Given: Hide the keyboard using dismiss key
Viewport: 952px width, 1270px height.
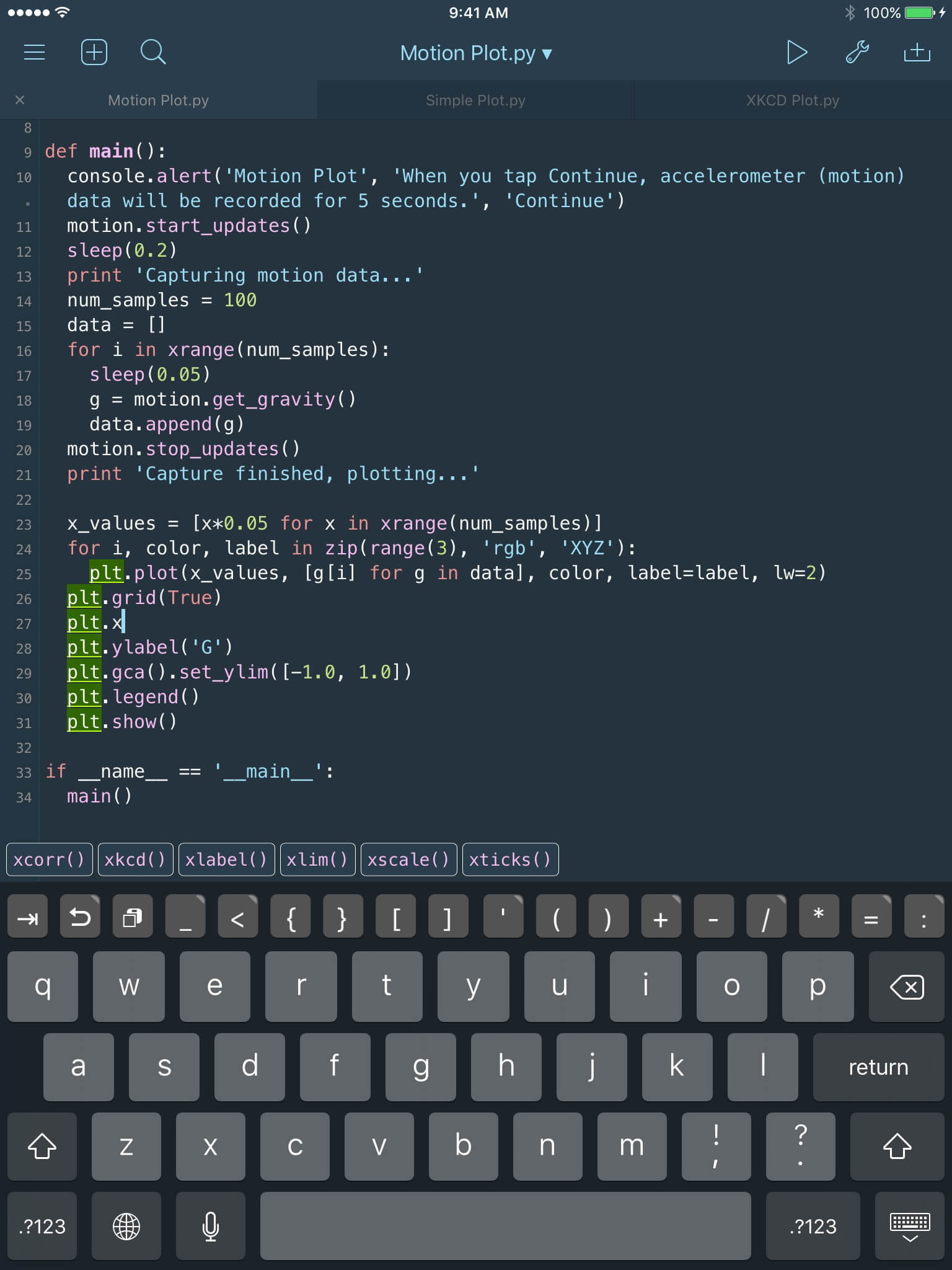Looking at the screenshot, I should (909, 1226).
